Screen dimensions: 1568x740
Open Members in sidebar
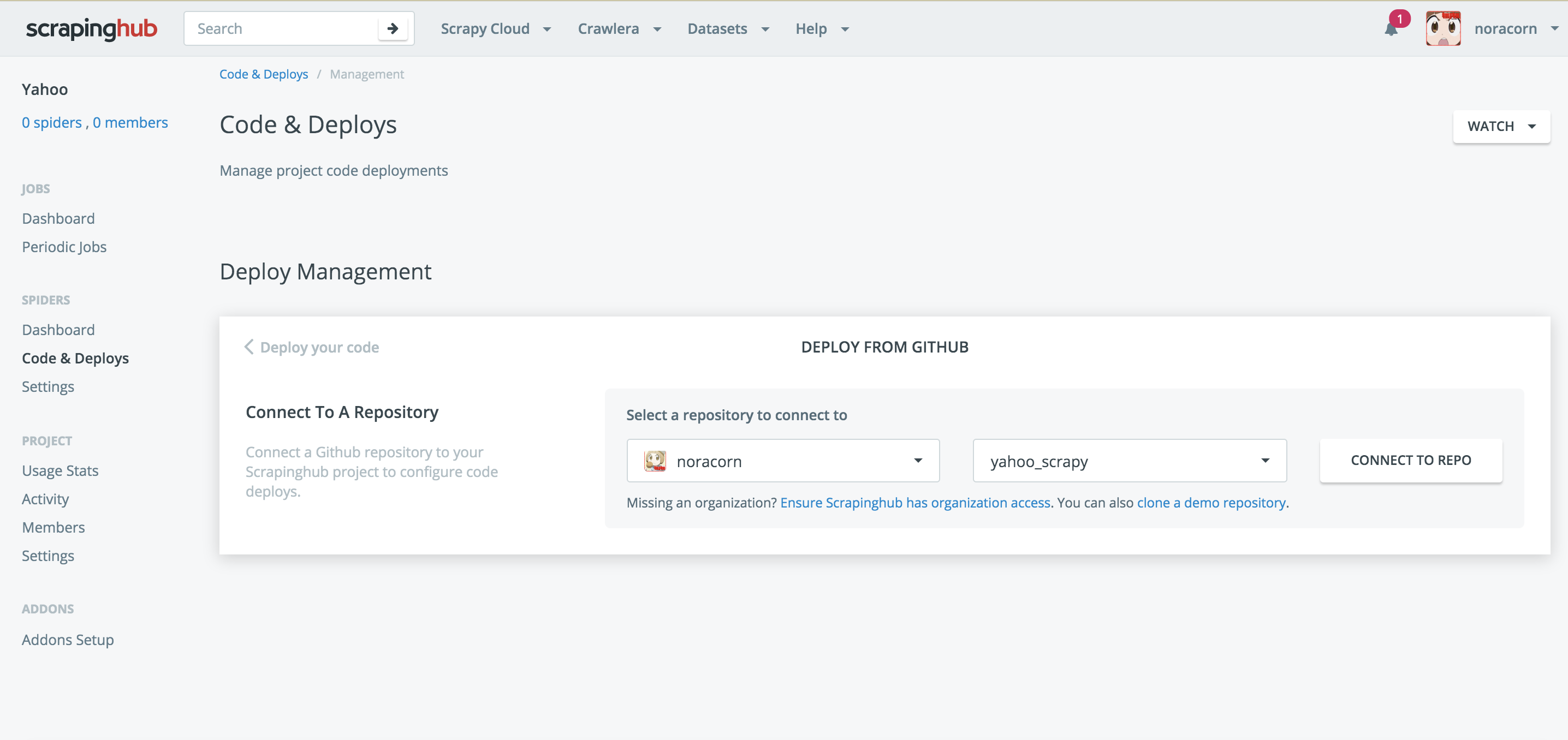point(54,527)
